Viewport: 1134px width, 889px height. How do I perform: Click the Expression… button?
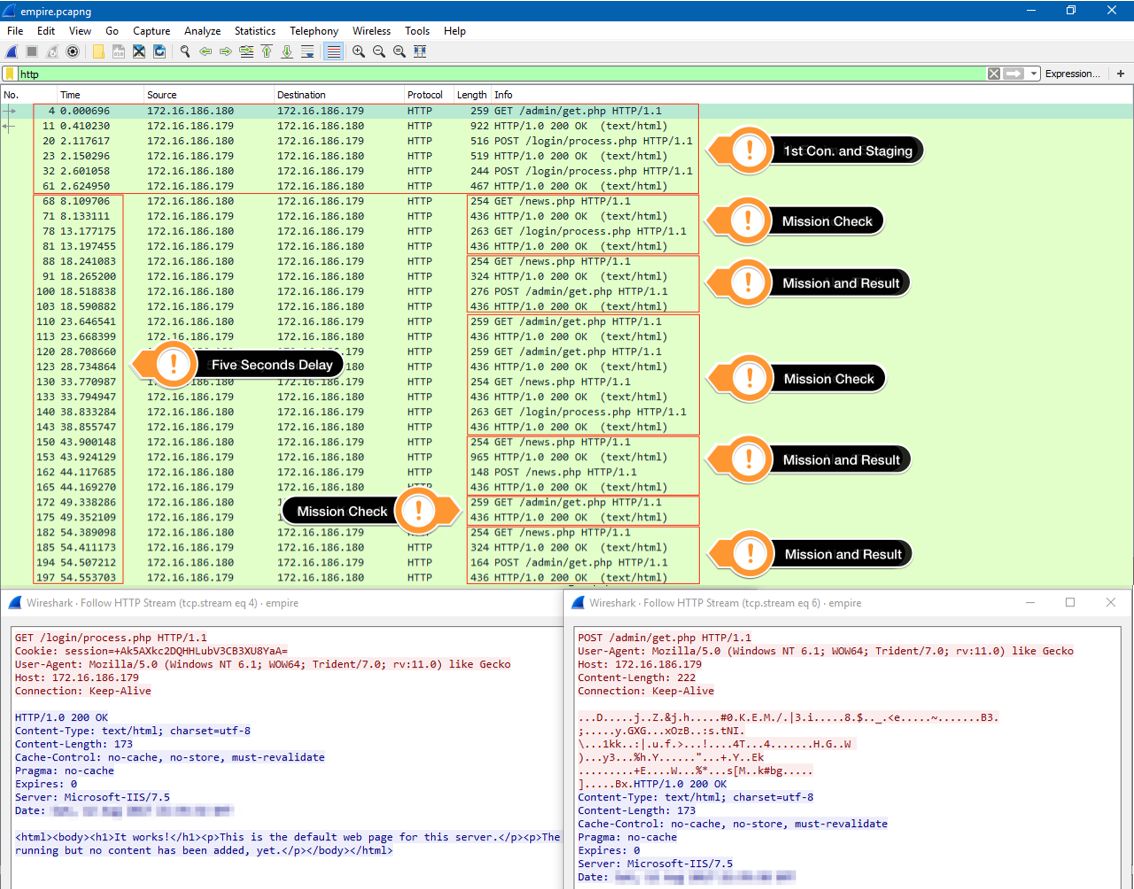pos(1072,74)
